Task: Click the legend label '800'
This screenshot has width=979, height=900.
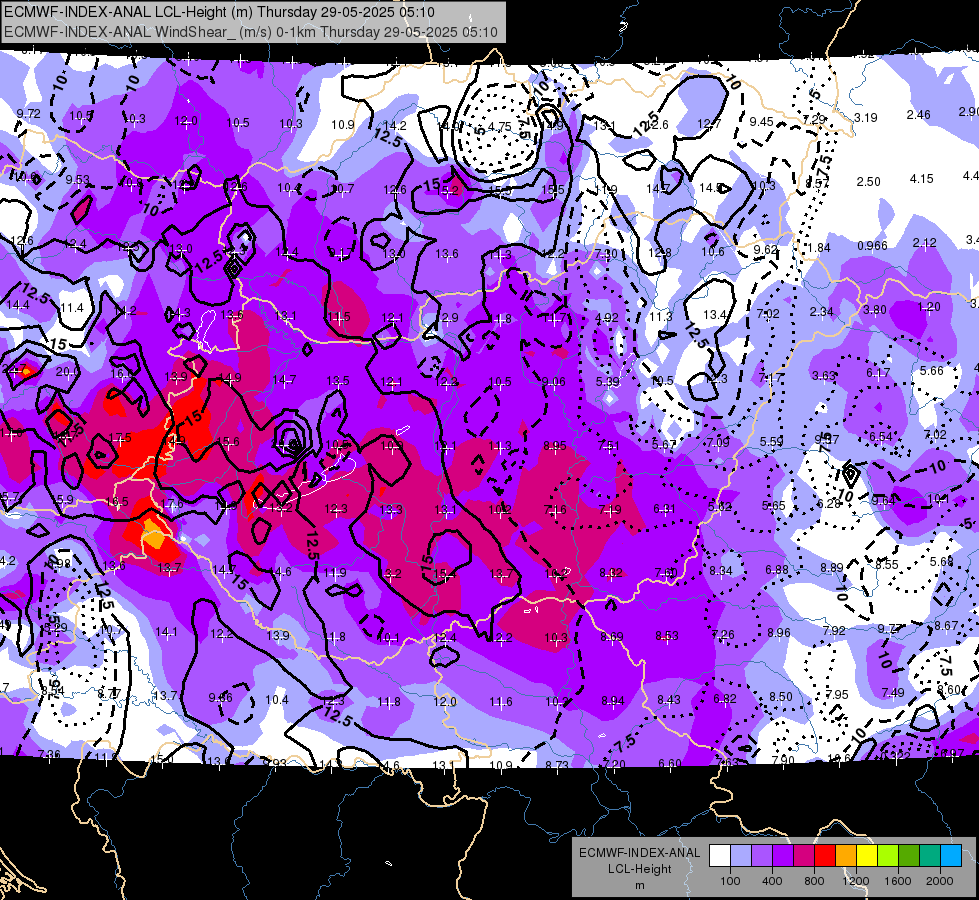Action: click(x=814, y=881)
